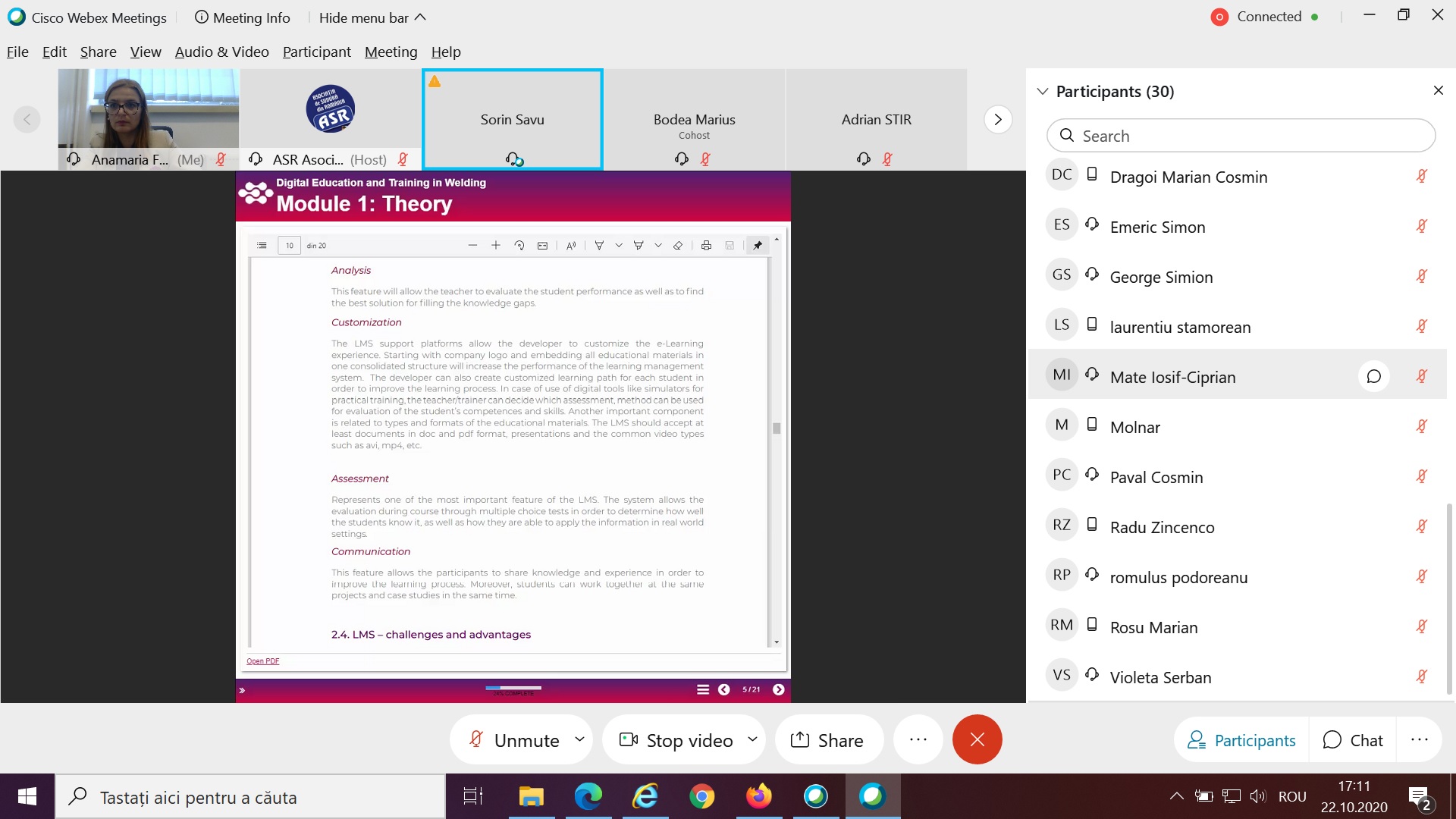Screen dimensions: 1456x819
Task: Click the Open PDF link
Action: [x=262, y=661]
